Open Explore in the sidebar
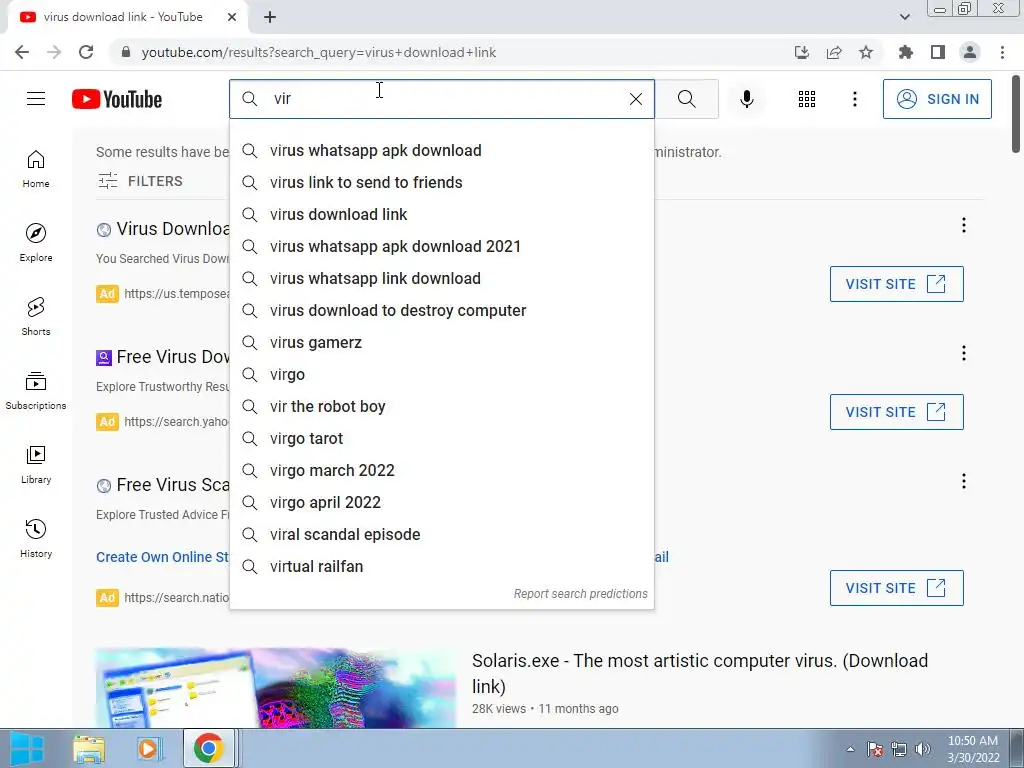The width and height of the screenshot is (1024, 768). point(36,243)
